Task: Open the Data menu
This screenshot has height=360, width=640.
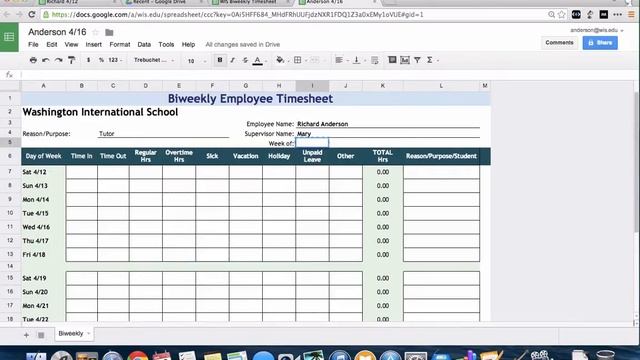Action: pos(144,44)
